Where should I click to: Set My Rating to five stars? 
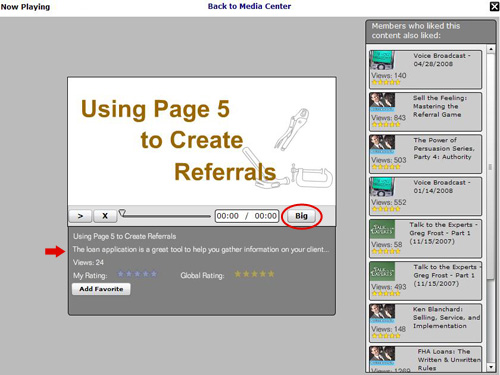coord(154,274)
